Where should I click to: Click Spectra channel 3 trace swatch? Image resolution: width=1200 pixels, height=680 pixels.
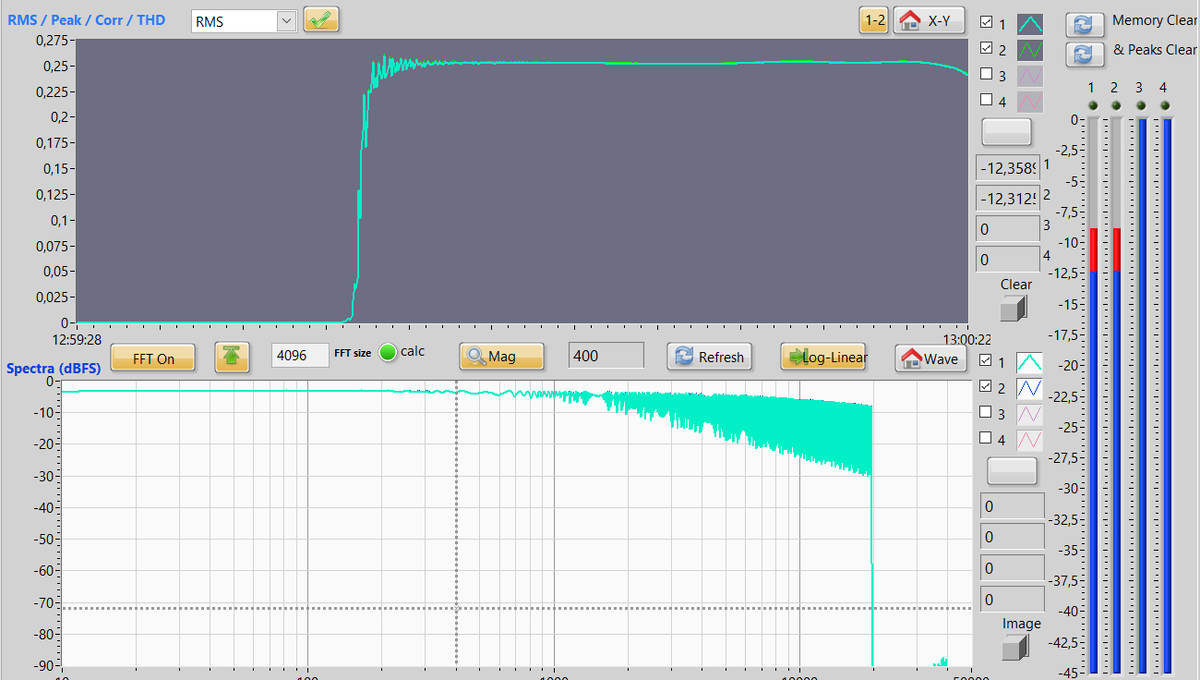(x=1030, y=414)
